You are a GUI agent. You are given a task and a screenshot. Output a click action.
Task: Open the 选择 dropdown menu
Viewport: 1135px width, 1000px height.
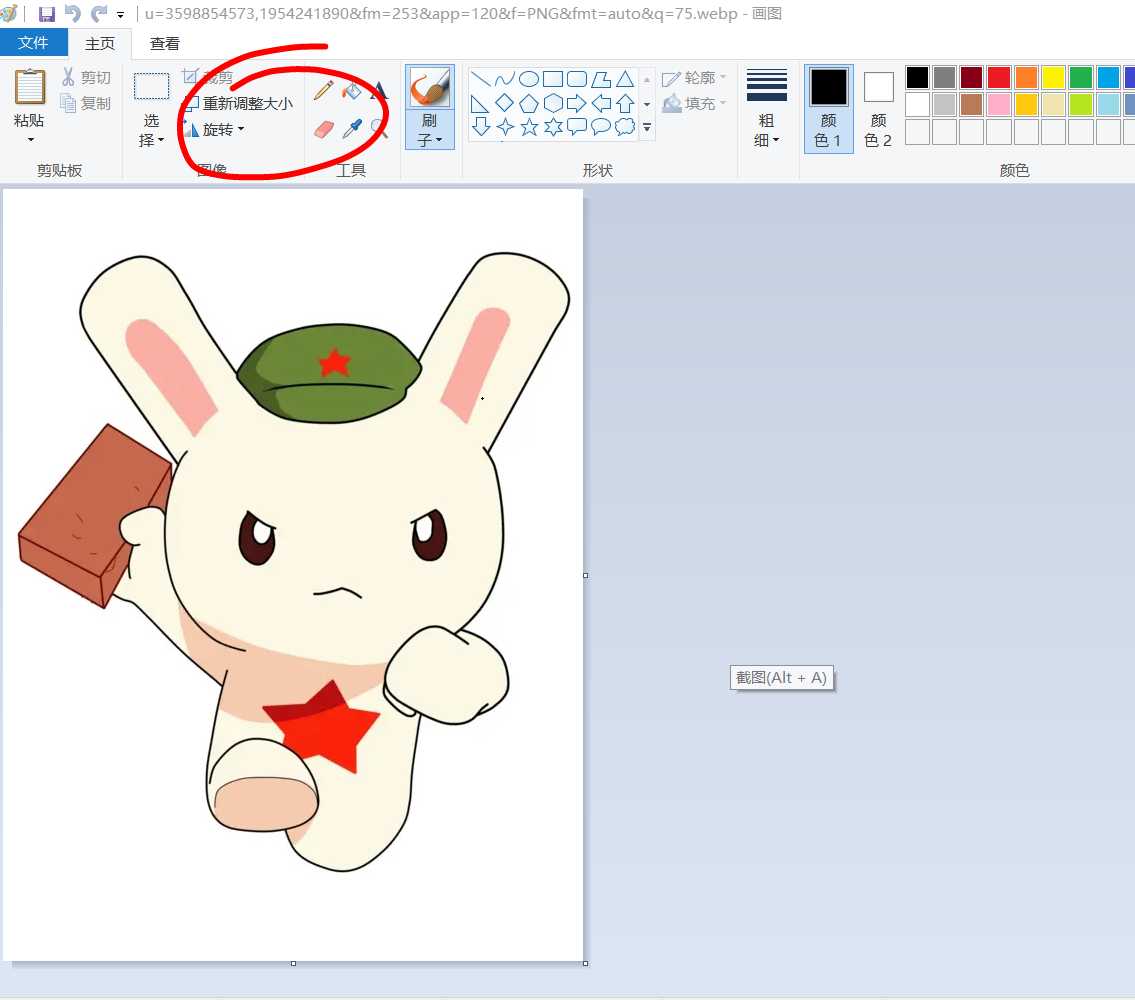pyautogui.click(x=151, y=130)
